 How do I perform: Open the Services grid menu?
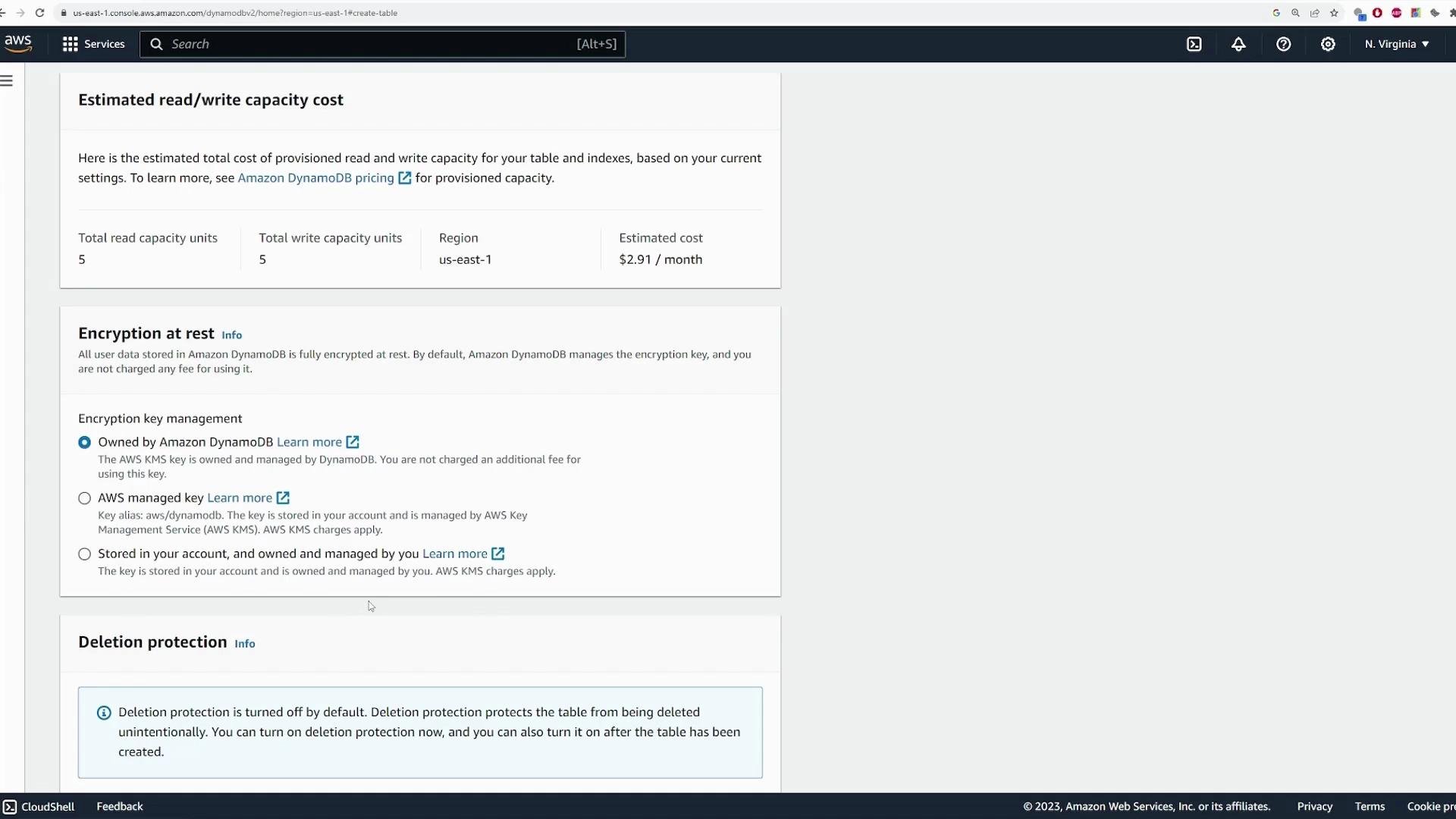93,44
